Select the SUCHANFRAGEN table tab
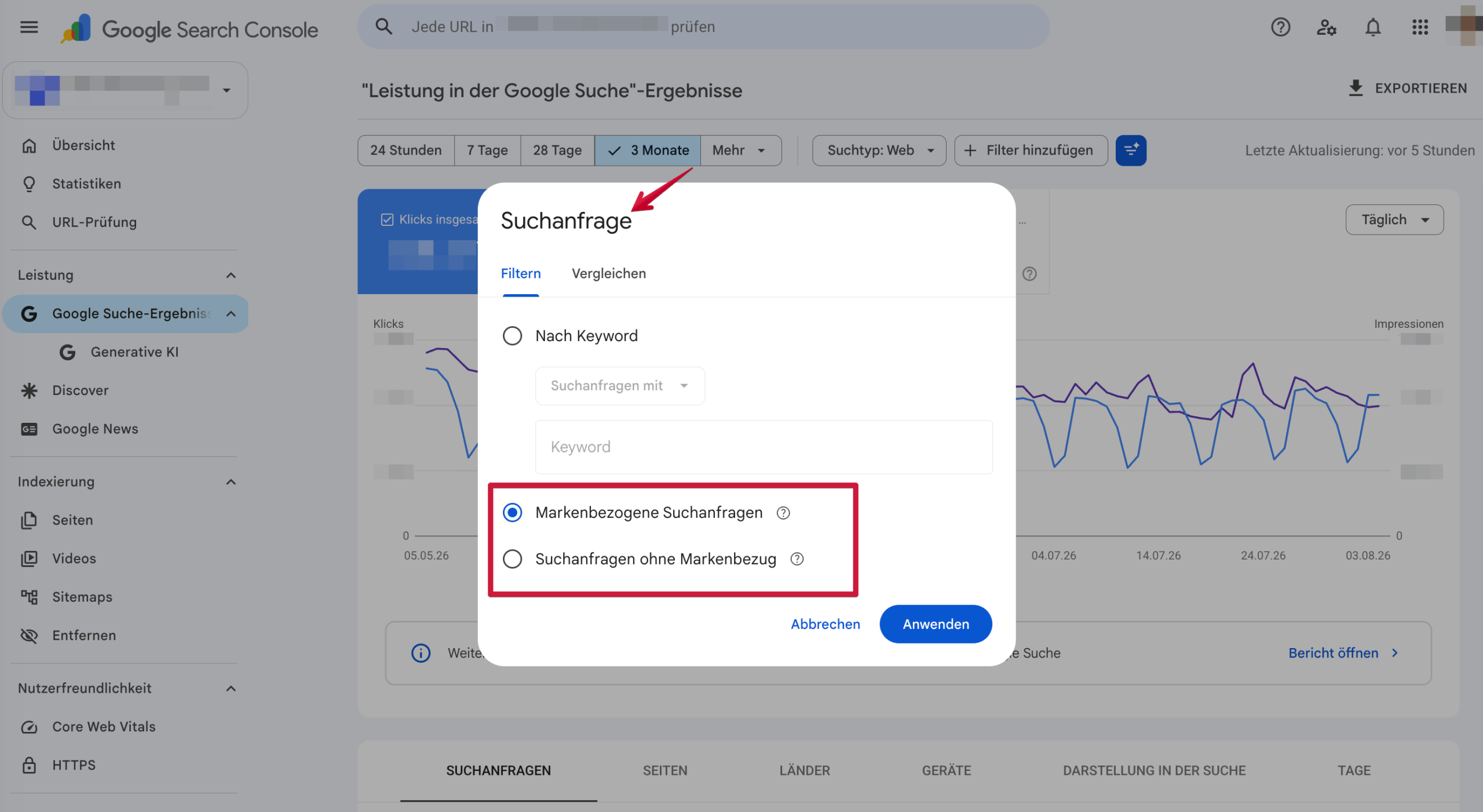Image resolution: width=1483 pixels, height=812 pixels. (498, 771)
